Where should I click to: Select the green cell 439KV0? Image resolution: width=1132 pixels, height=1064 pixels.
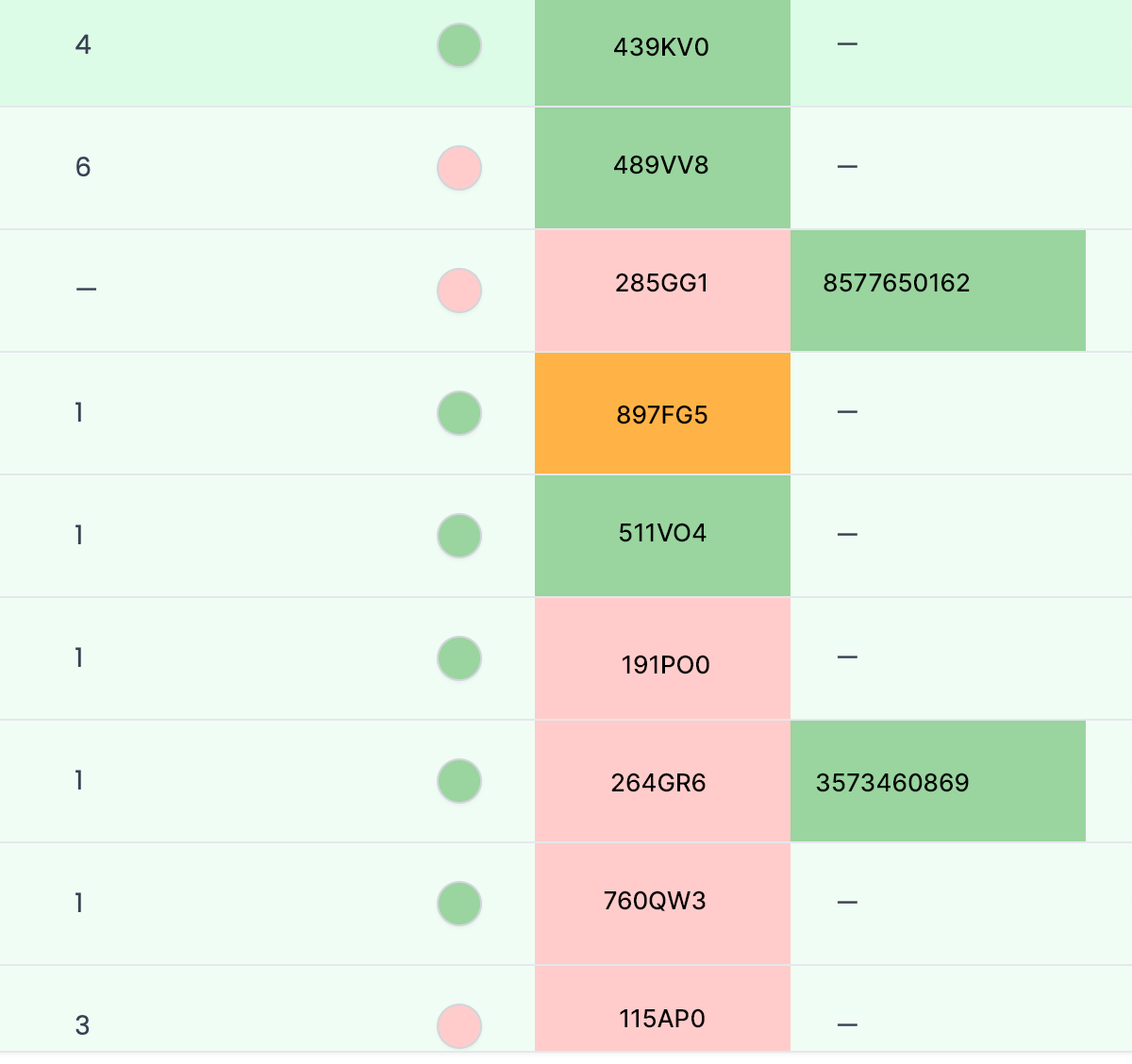pyautogui.click(x=662, y=53)
